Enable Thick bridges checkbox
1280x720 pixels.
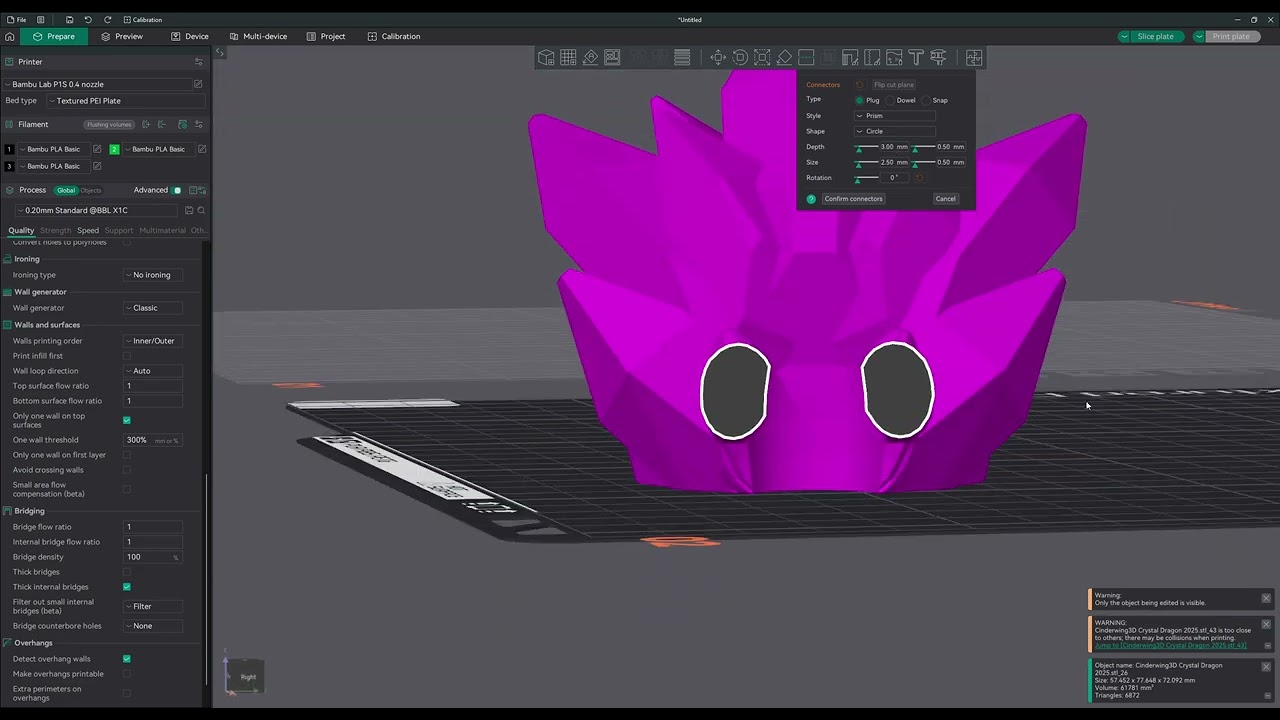[127, 572]
